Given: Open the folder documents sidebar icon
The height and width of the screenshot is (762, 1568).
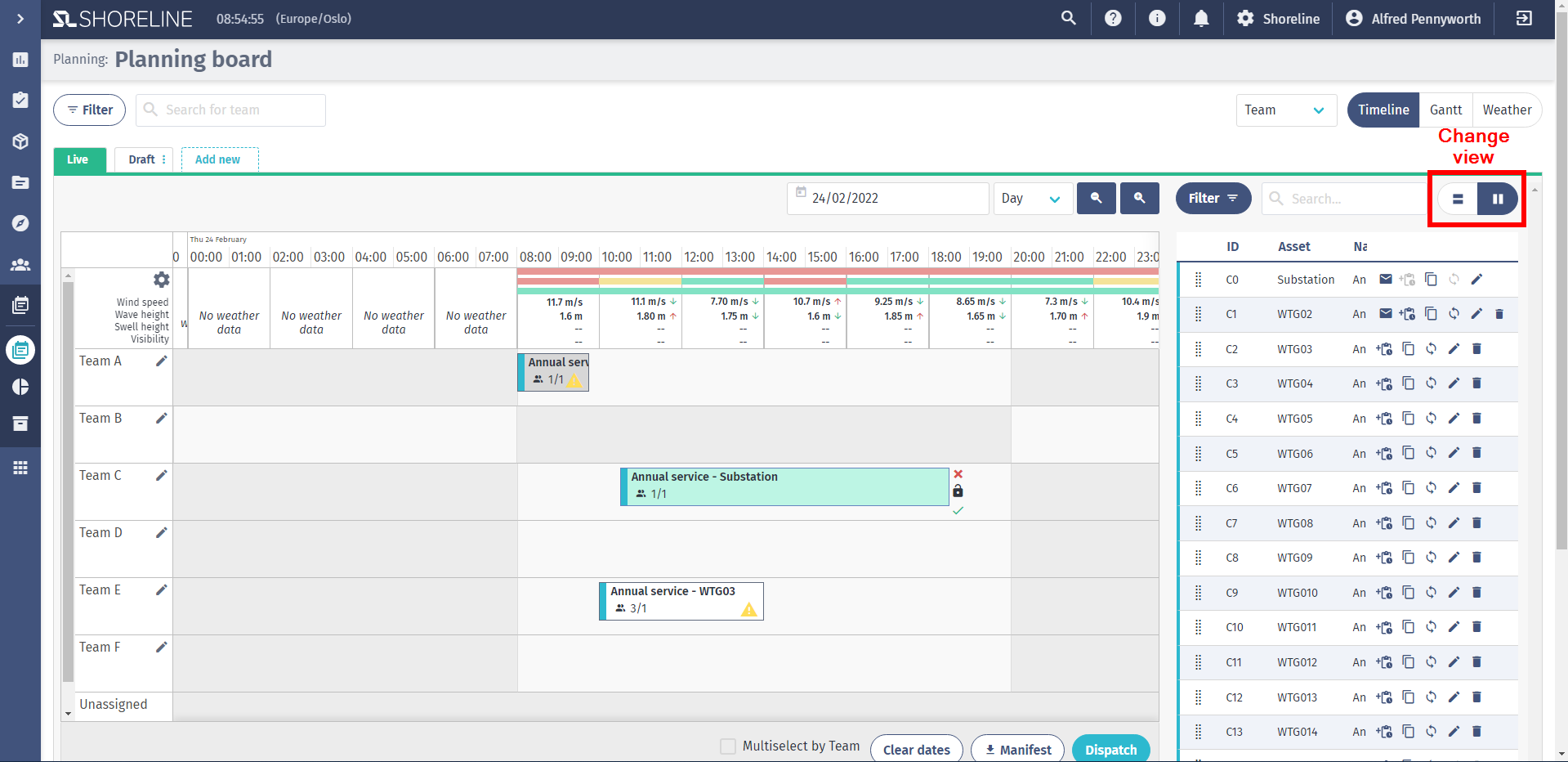Looking at the screenshot, I should pos(20,182).
